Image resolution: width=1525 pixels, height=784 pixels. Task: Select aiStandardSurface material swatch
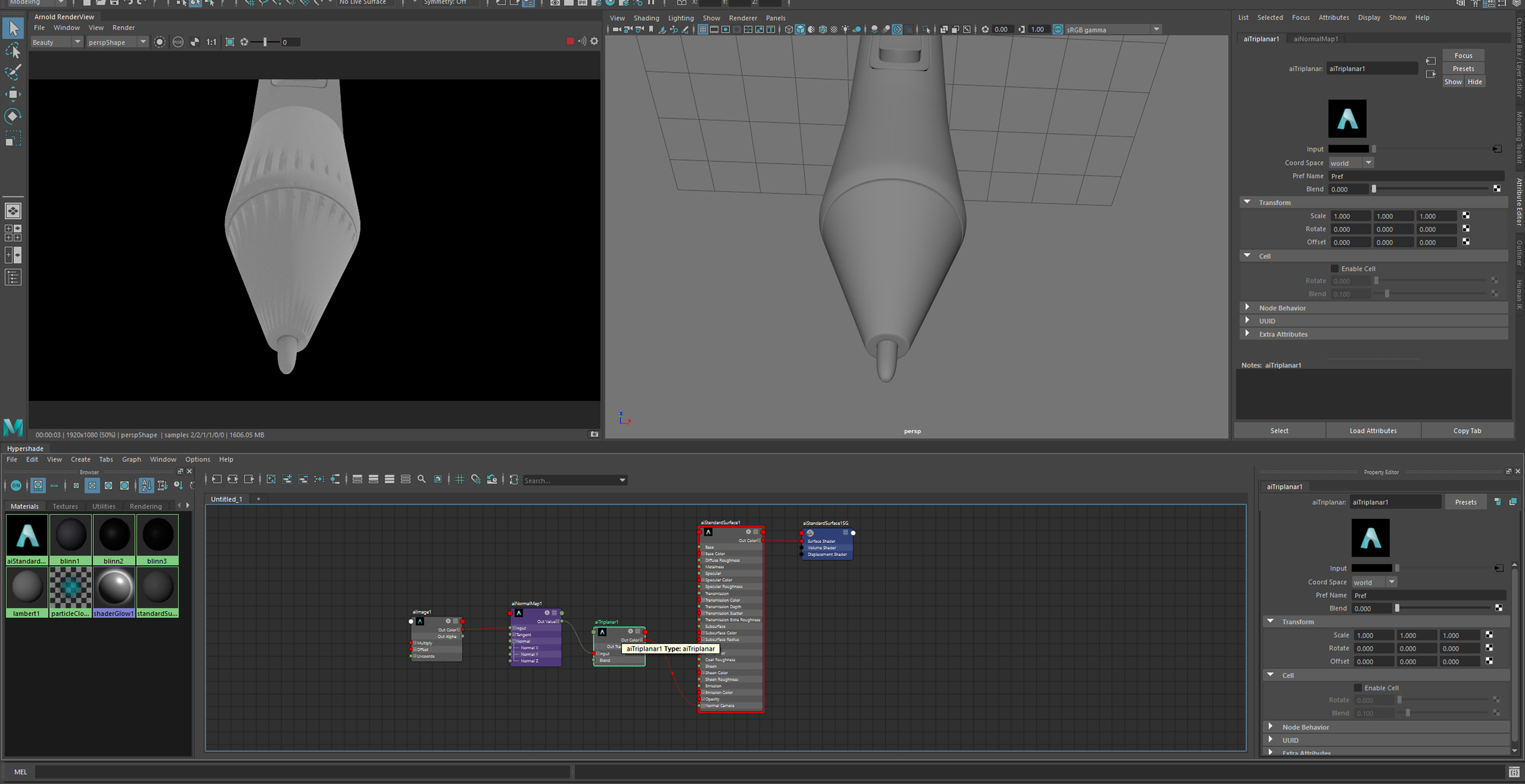[x=27, y=540]
